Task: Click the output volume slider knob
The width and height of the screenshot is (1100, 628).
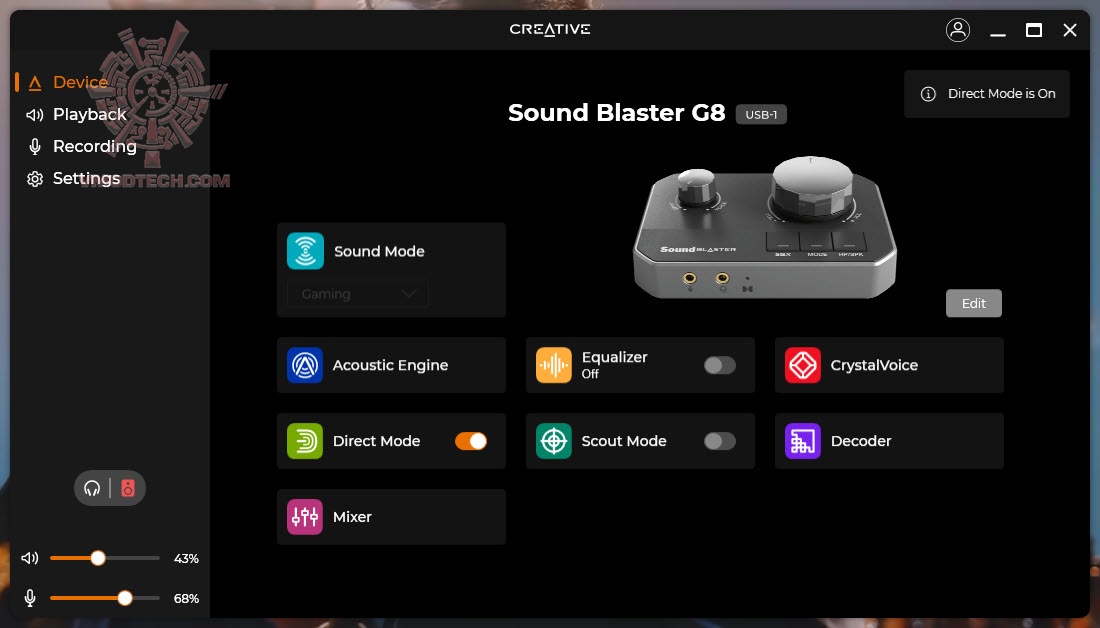Action: (98, 558)
